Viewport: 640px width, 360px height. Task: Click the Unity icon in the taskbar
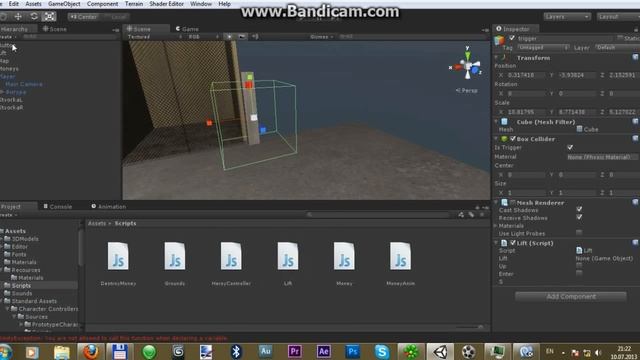pyautogui.click(x=440, y=351)
